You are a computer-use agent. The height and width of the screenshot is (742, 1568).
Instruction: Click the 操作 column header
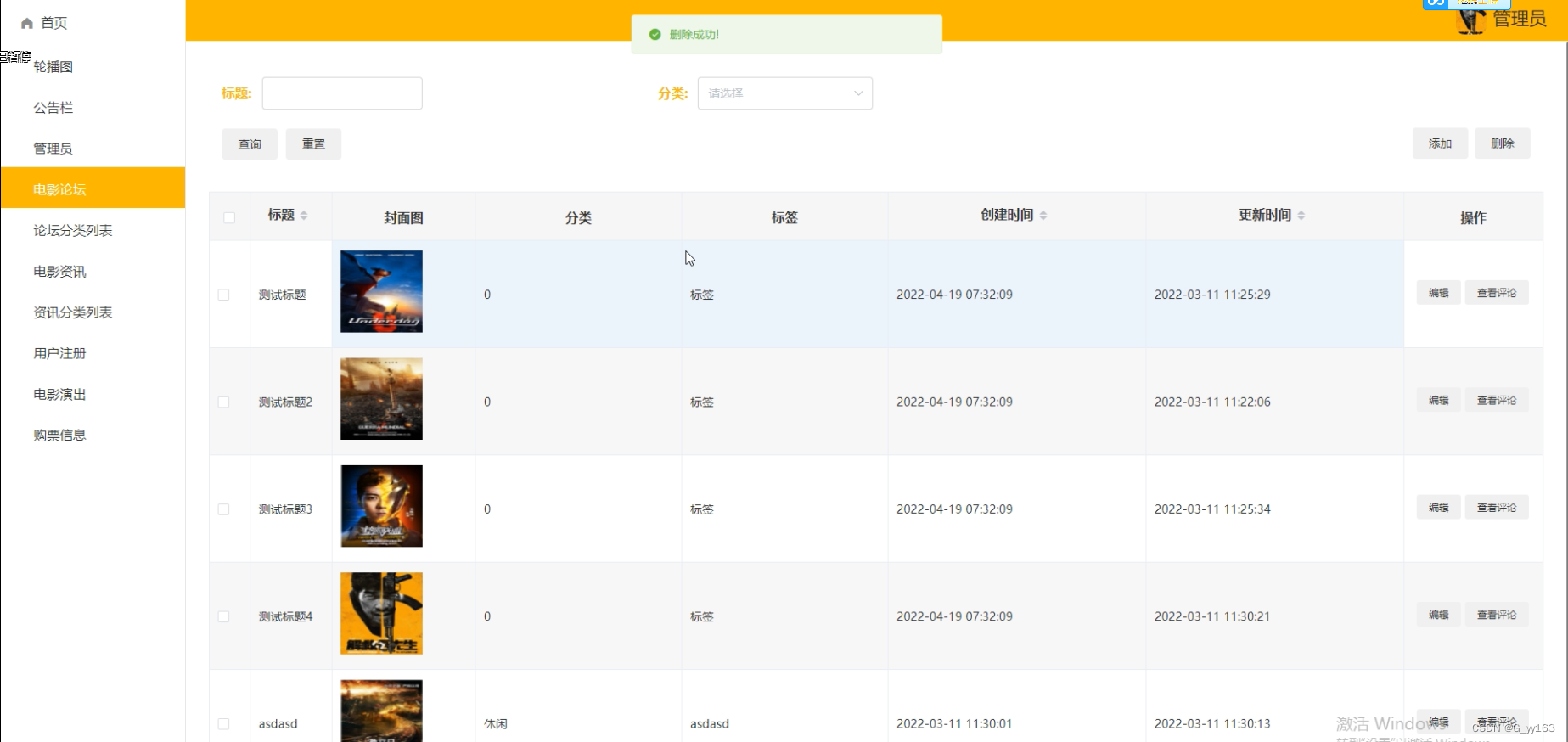tap(1473, 218)
